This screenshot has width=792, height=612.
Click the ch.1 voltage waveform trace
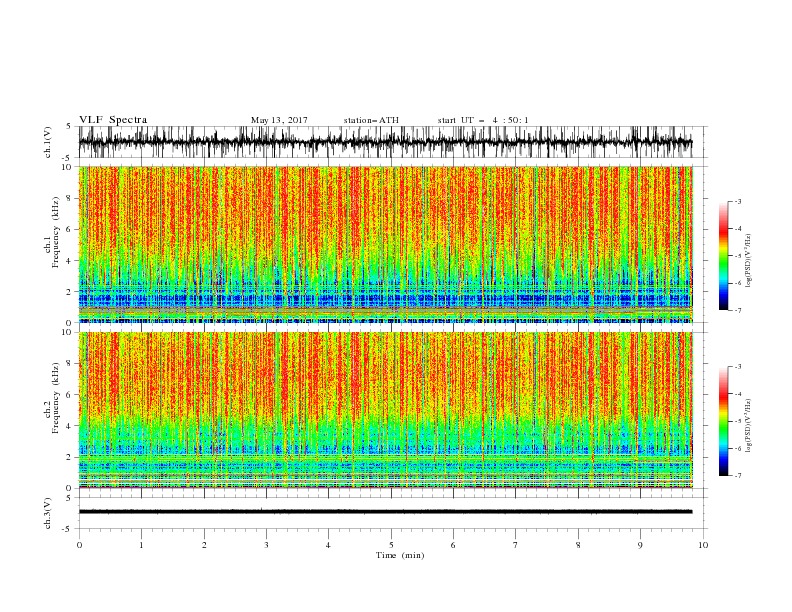[x=385, y=142]
